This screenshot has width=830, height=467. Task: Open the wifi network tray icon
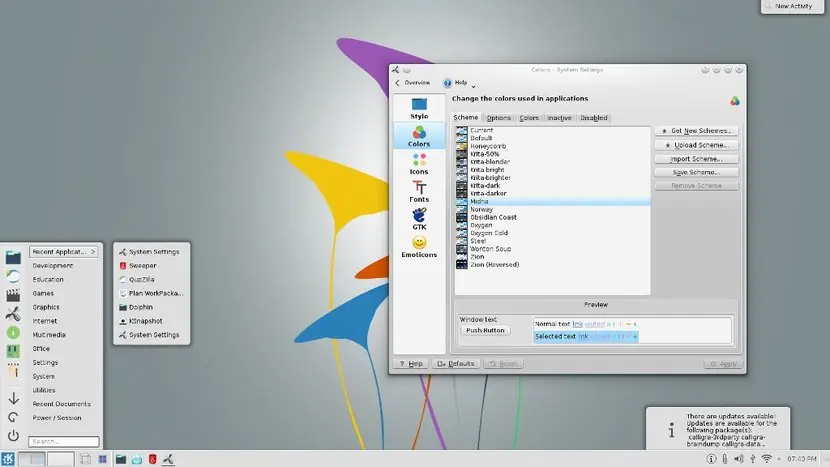[766, 459]
